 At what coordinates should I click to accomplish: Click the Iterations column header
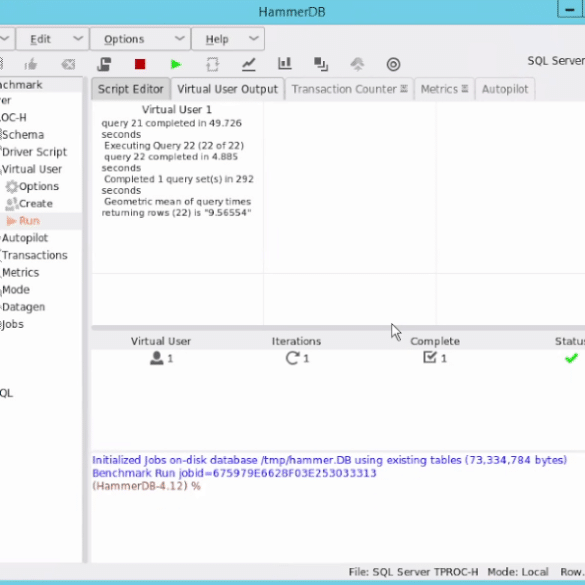(296, 341)
